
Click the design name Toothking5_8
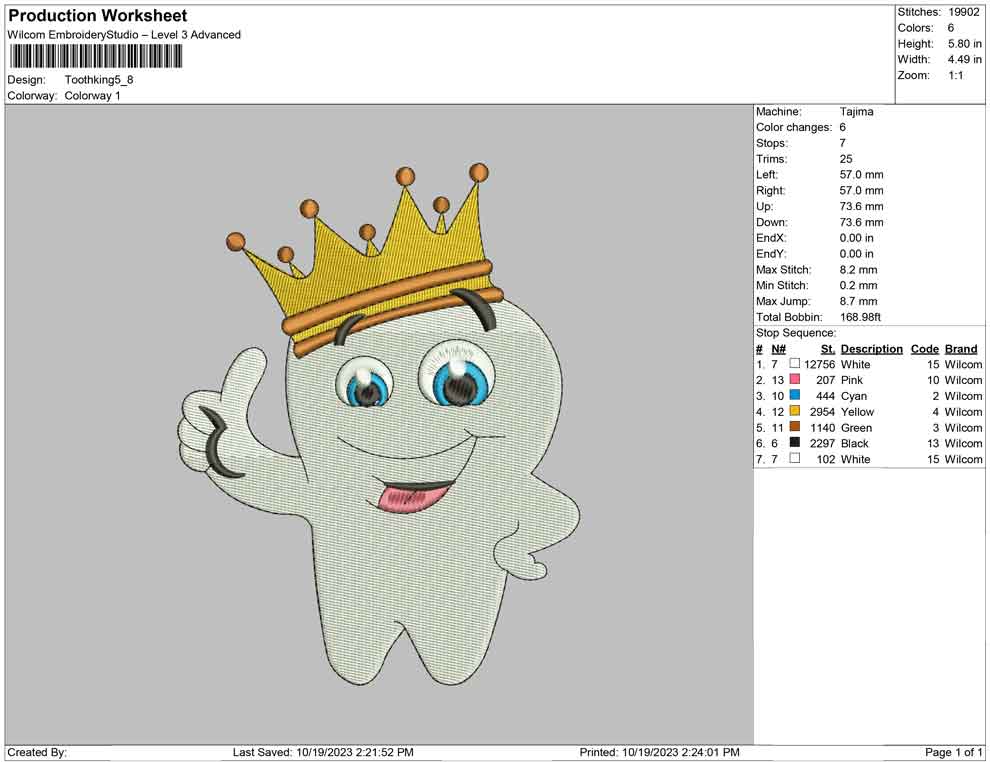pyautogui.click(x=99, y=80)
